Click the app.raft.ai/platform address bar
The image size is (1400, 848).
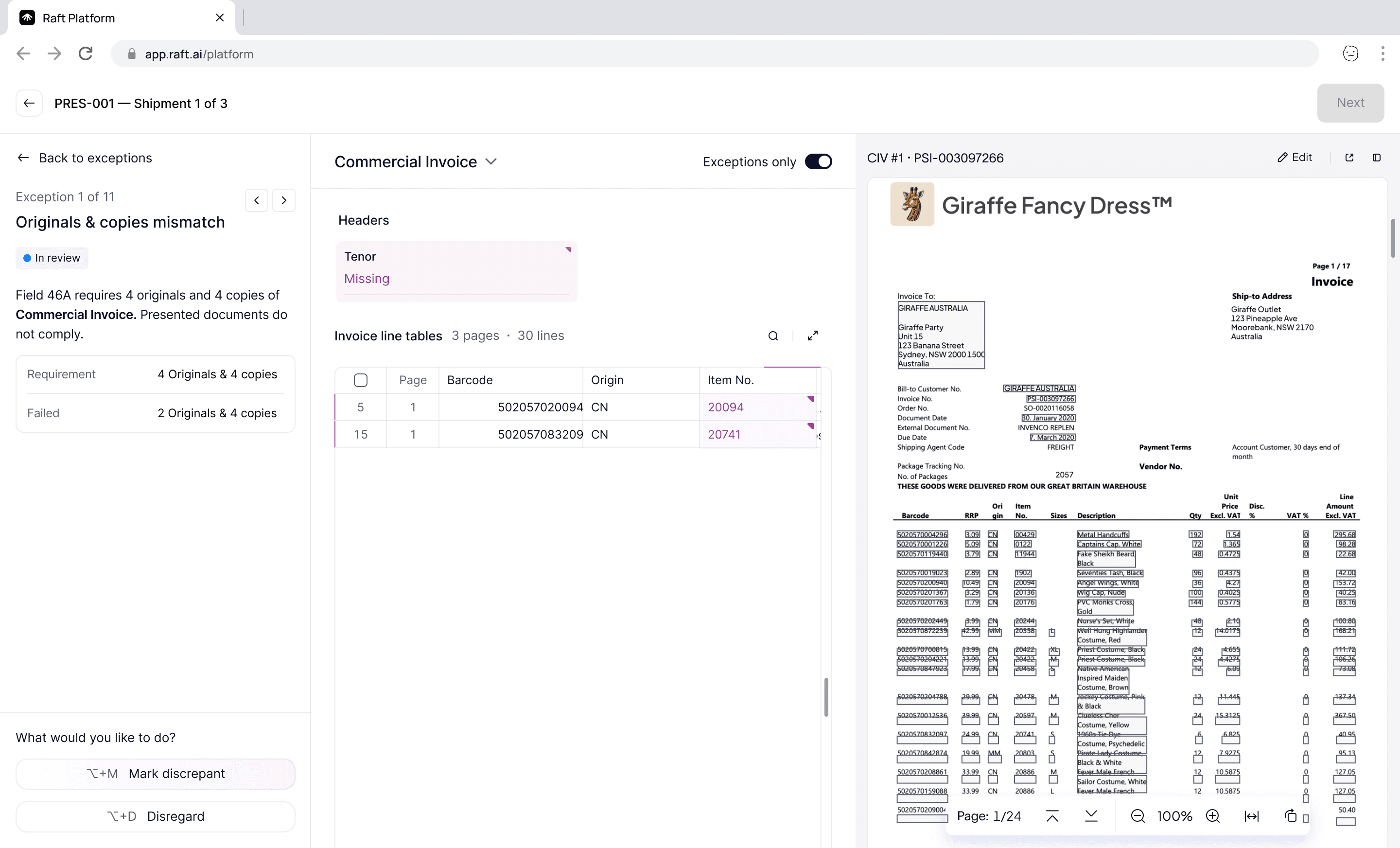(715, 53)
